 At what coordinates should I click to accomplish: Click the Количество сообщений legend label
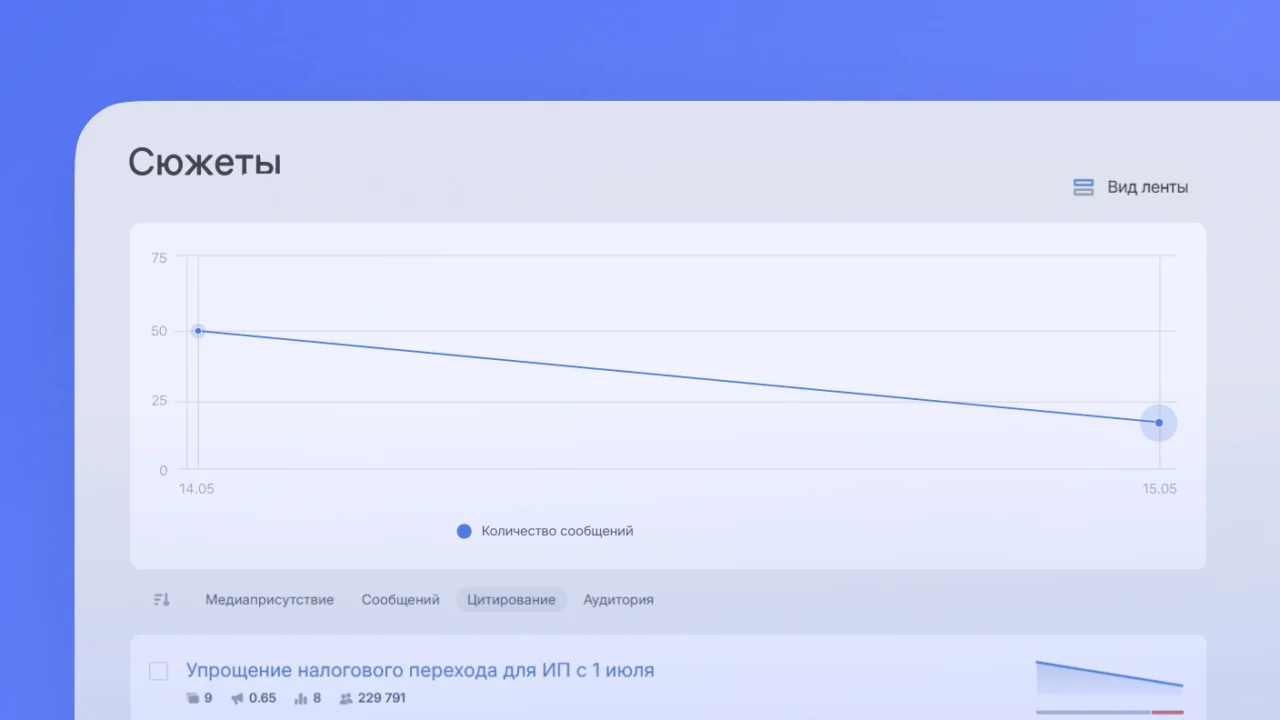[x=557, y=531]
